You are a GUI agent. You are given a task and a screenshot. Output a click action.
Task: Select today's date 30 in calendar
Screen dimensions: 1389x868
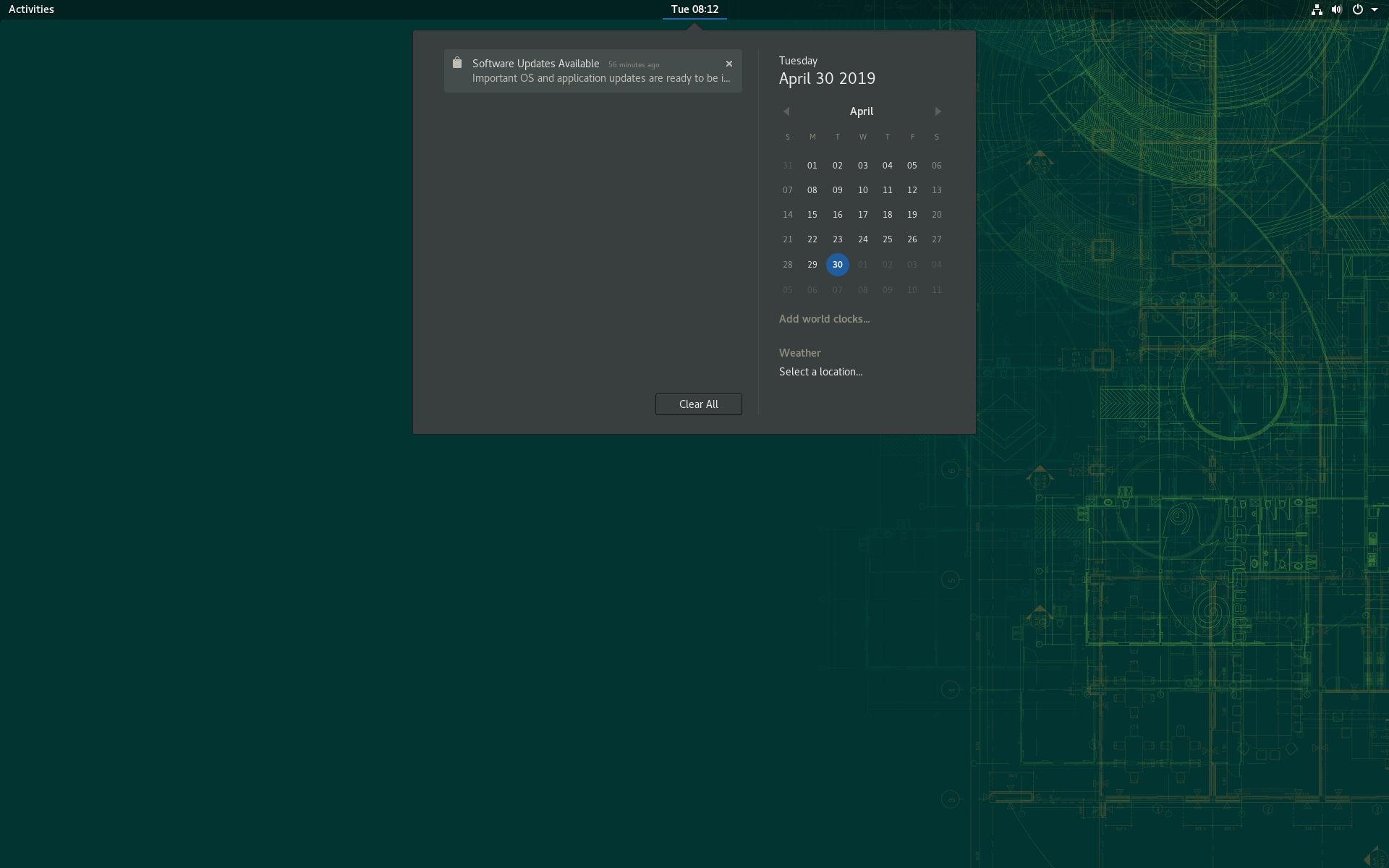click(x=837, y=265)
